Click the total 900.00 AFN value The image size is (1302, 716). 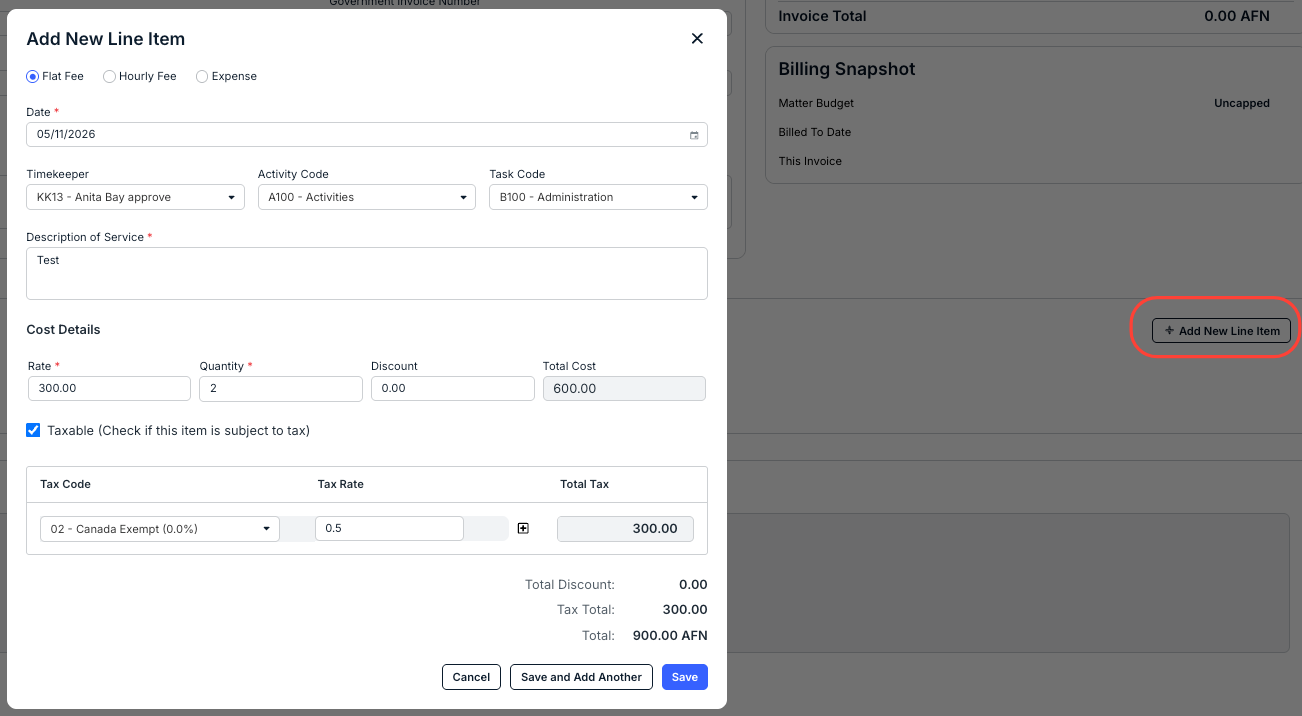click(x=670, y=635)
